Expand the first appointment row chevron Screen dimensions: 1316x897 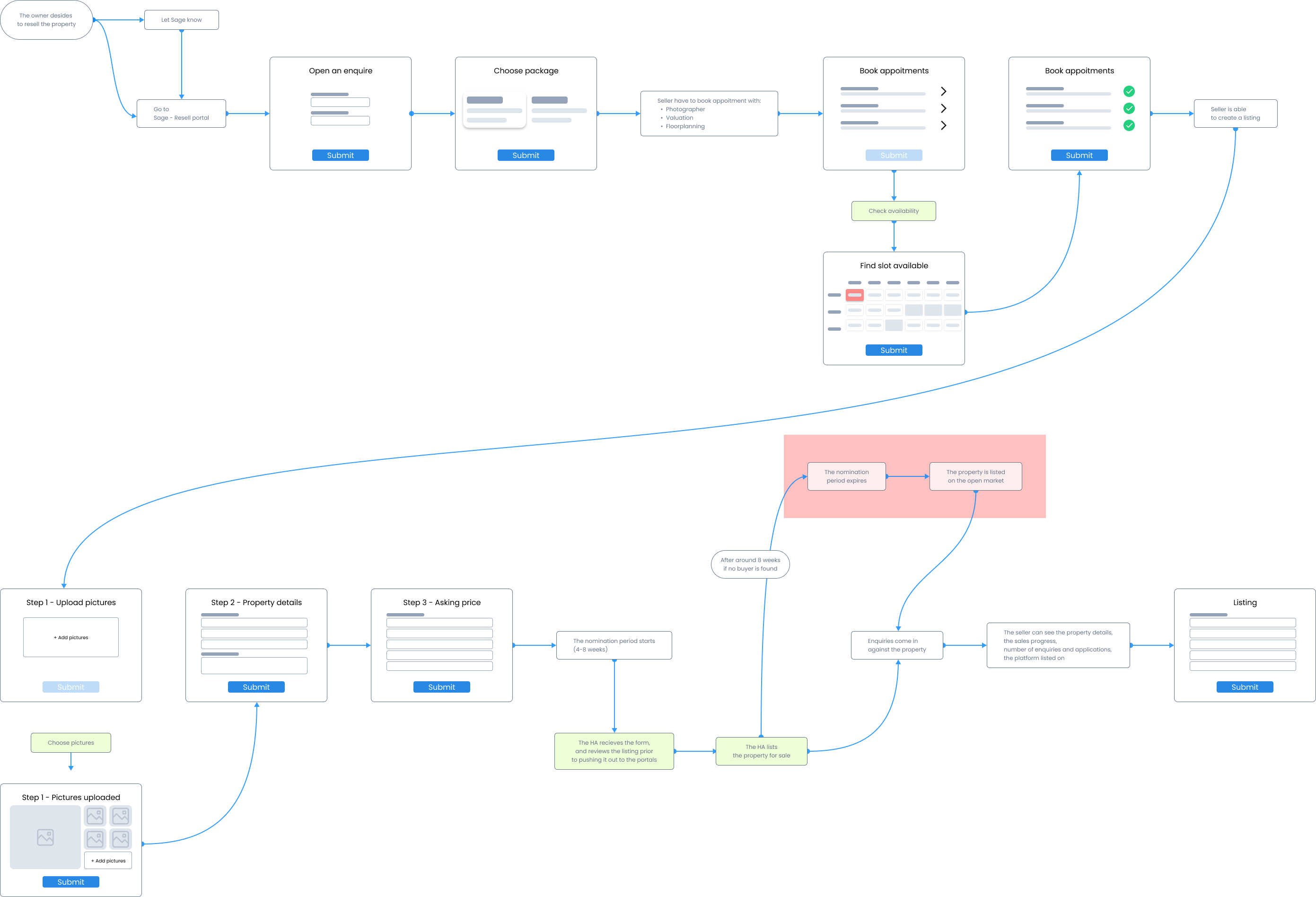943,91
